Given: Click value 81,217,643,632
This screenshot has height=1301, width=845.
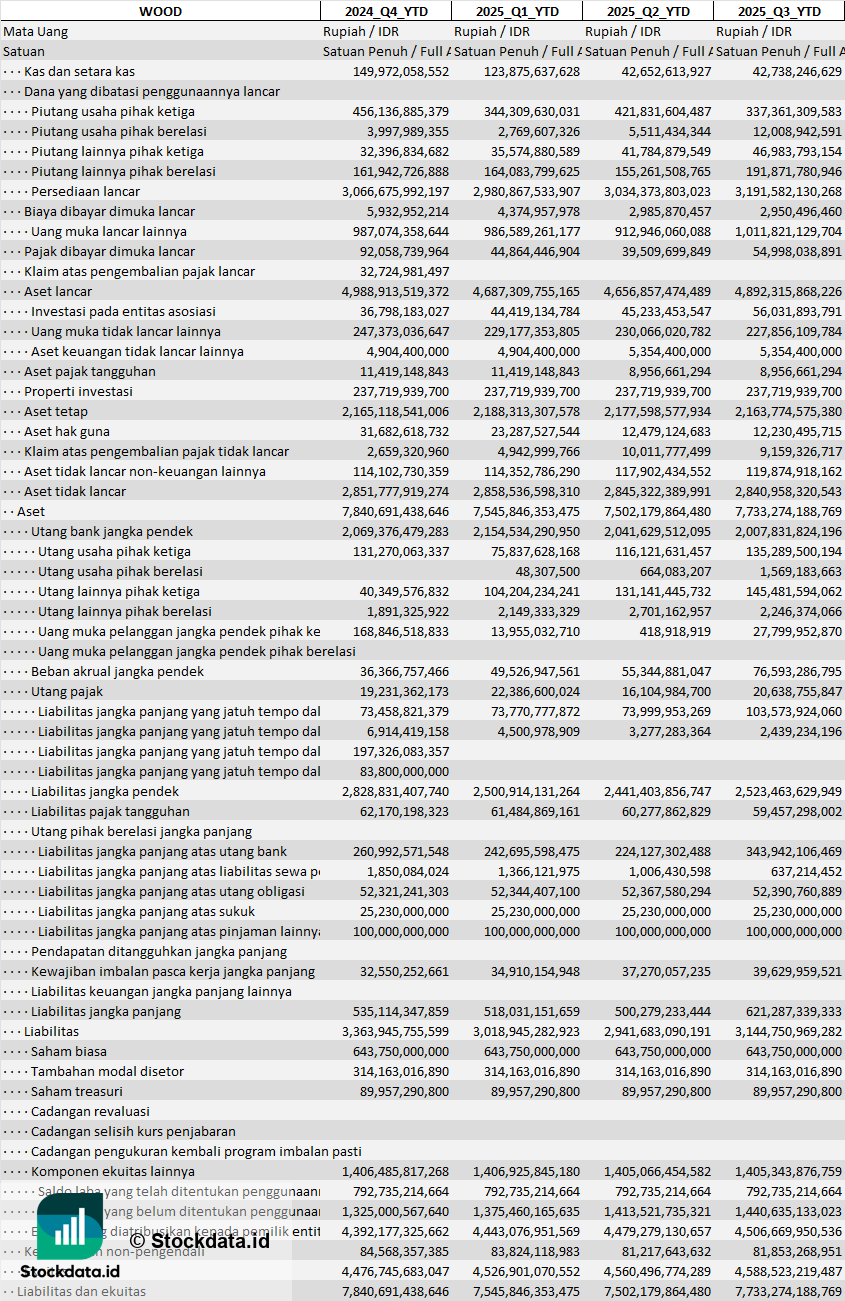Looking at the screenshot, I should (666, 1251).
